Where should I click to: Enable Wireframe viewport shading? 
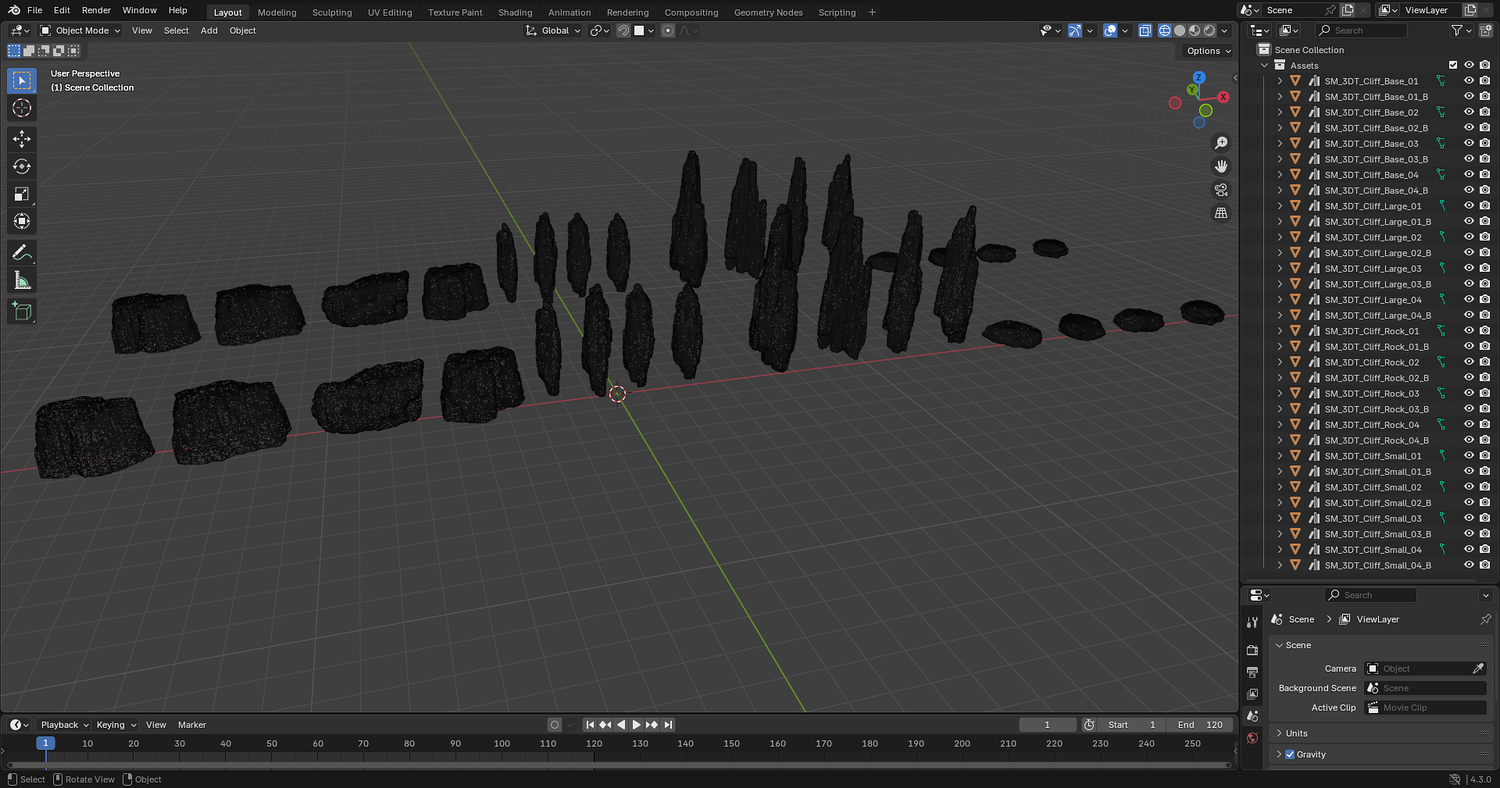click(x=1165, y=30)
